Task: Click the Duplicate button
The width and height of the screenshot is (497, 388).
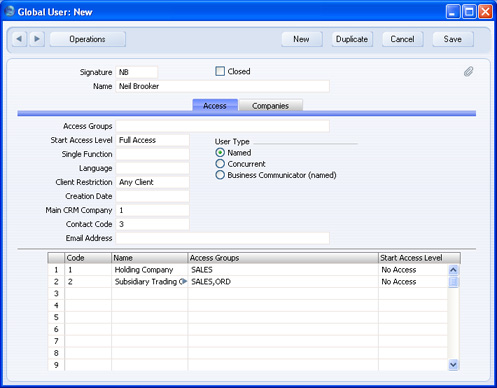Action: pyautogui.click(x=352, y=39)
